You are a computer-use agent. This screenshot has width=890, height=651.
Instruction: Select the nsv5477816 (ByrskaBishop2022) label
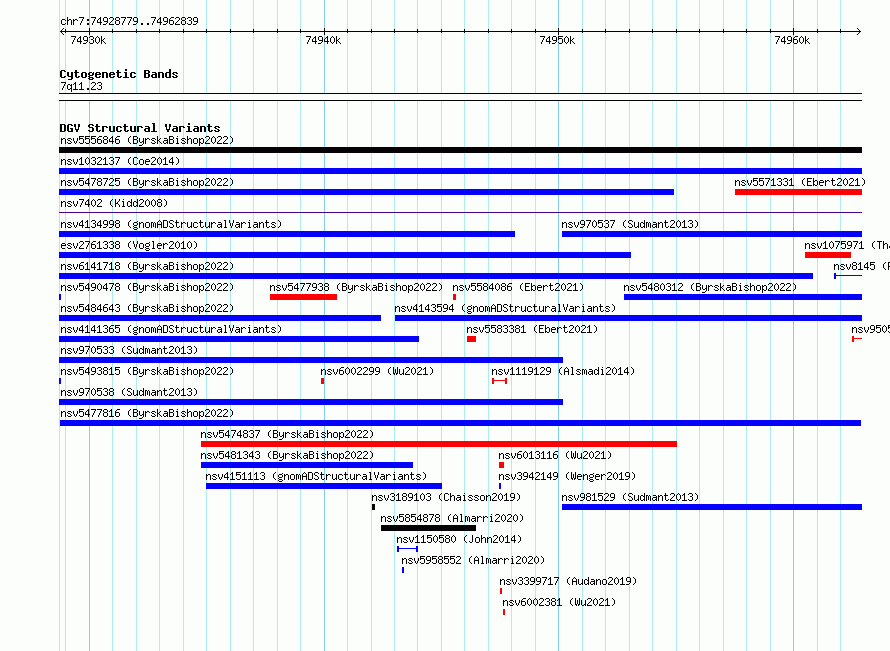point(147,413)
